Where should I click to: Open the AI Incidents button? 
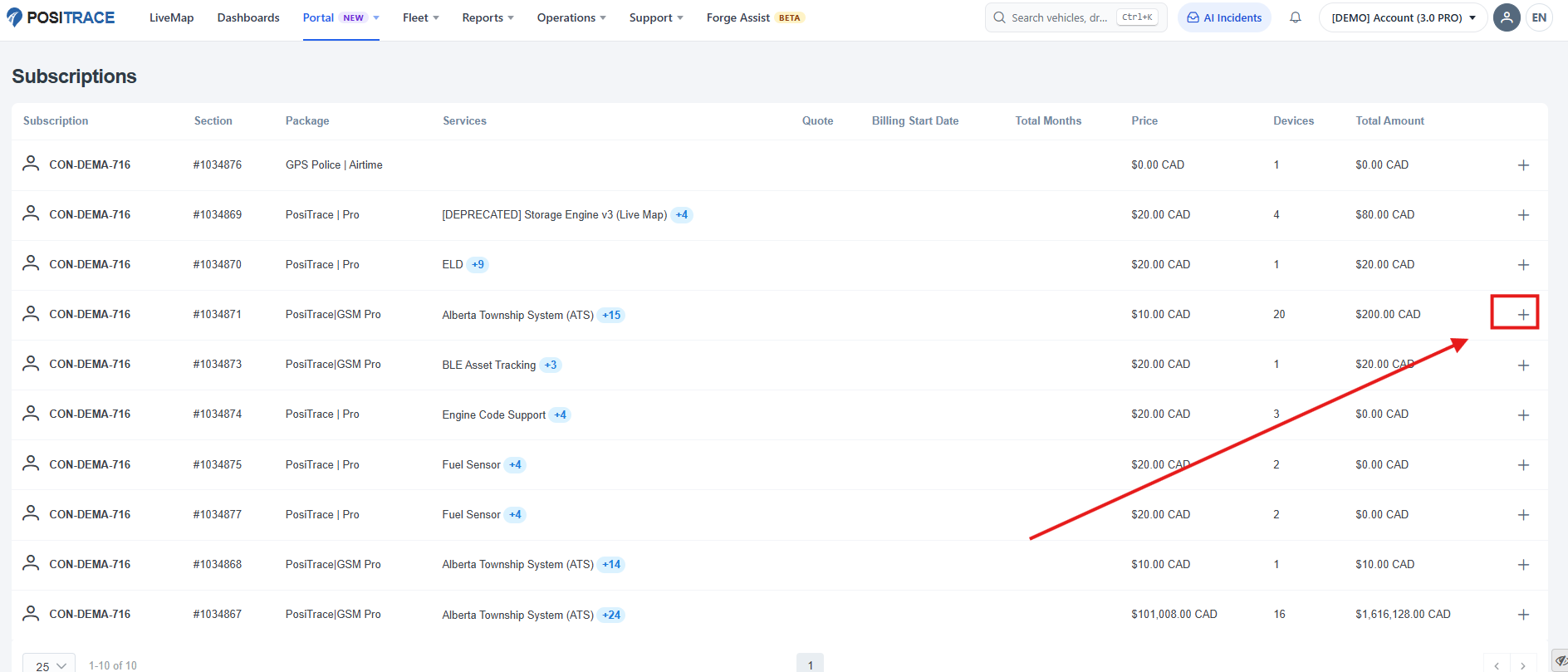coord(1224,17)
